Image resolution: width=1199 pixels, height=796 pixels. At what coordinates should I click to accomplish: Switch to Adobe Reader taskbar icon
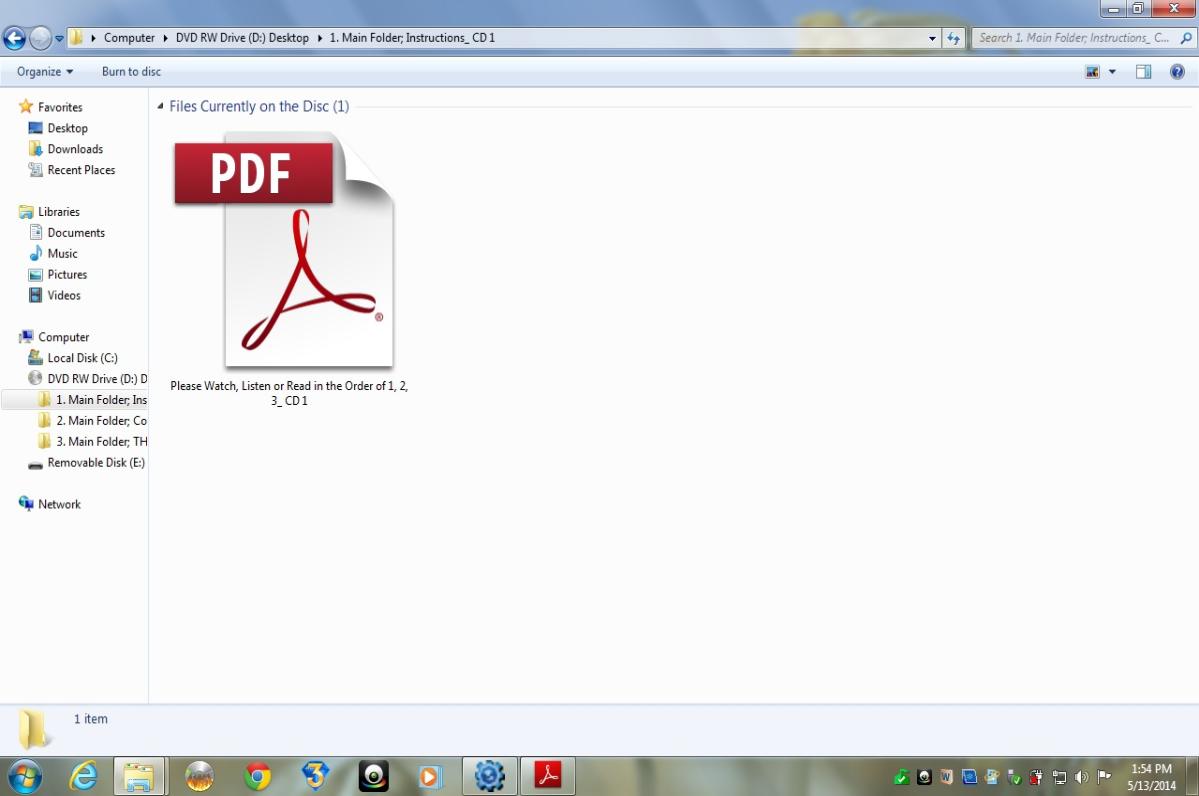point(548,777)
